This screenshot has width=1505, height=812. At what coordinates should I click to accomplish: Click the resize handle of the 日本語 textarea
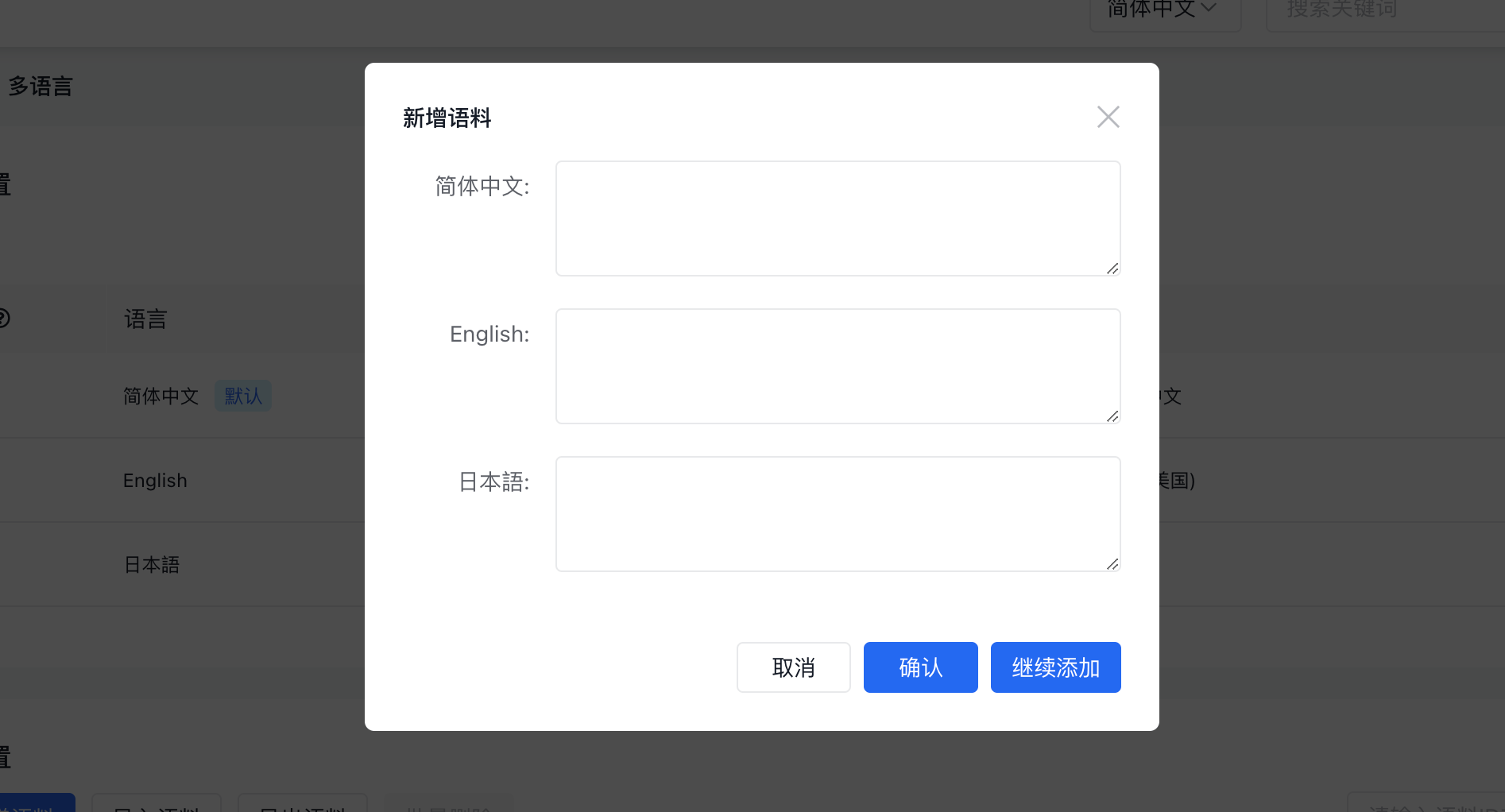(1112, 565)
